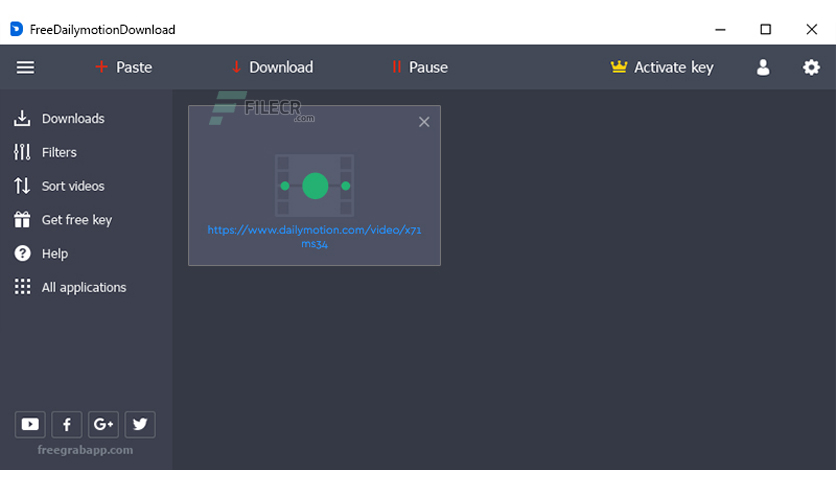Click the Filters sliders icon
The width and height of the screenshot is (836, 484).
pos(22,152)
